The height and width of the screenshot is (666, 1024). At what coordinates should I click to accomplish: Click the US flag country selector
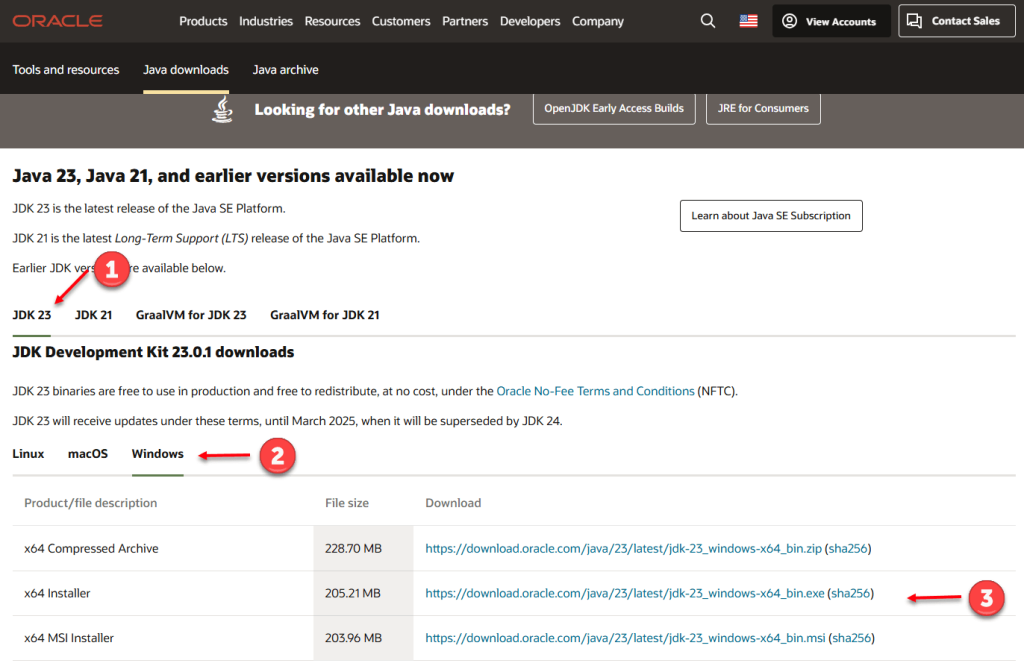748,21
